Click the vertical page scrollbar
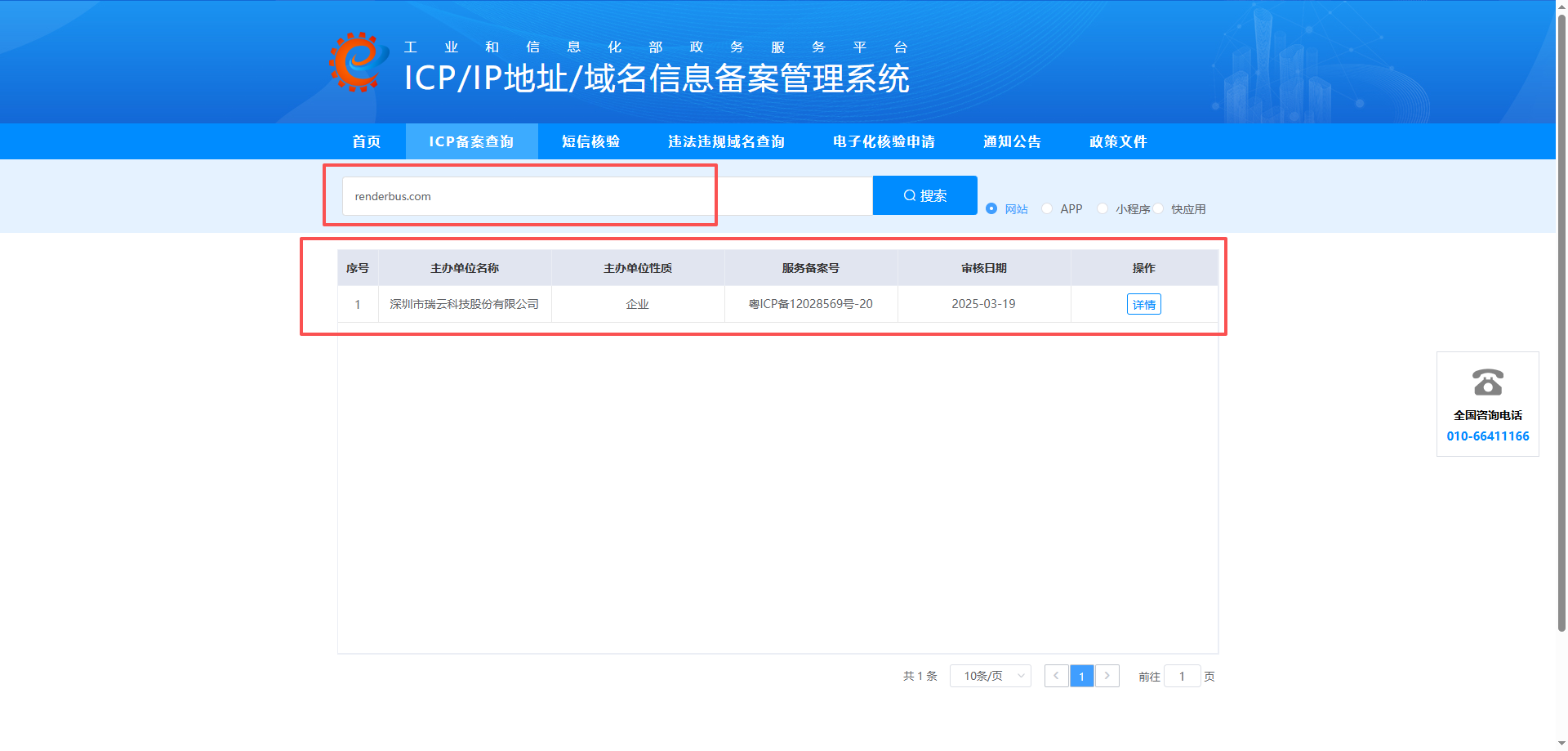The image size is (1568, 751). (1561, 323)
